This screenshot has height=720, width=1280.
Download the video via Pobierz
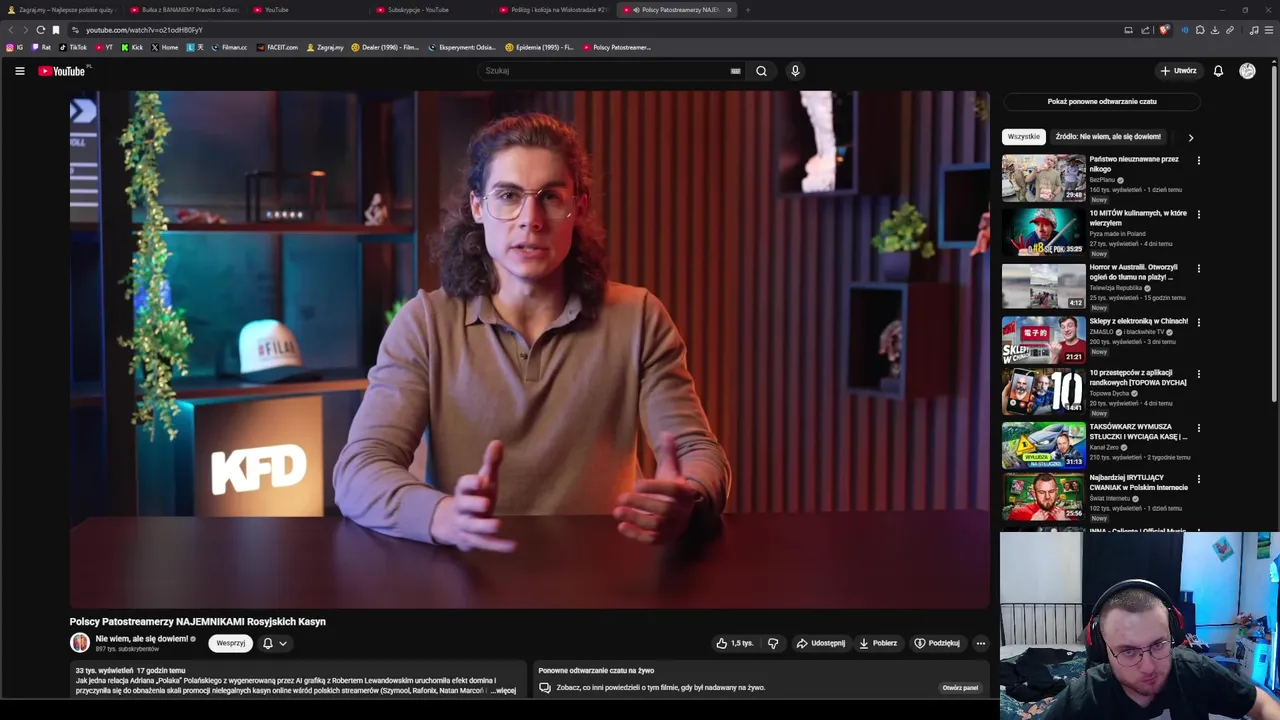click(x=878, y=643)
